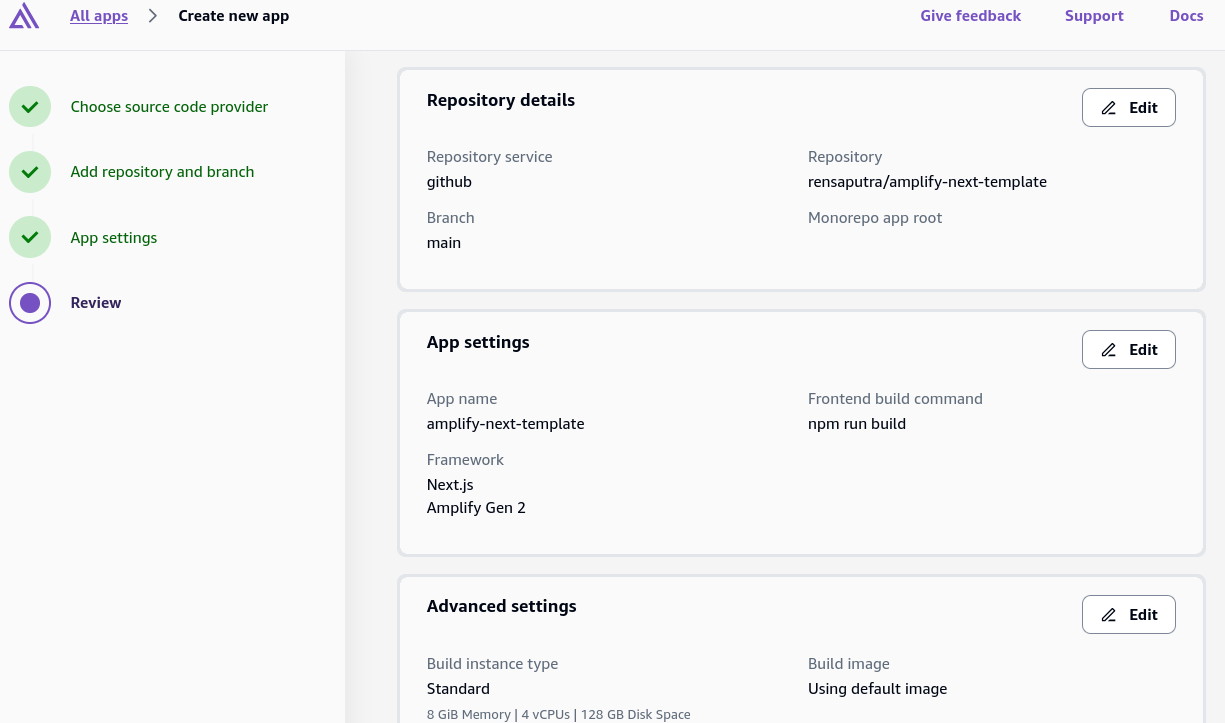Click the Create new app breadcrumb
Screen dimensions: 1225x723
pyautogui.click(x=234, y=16)
